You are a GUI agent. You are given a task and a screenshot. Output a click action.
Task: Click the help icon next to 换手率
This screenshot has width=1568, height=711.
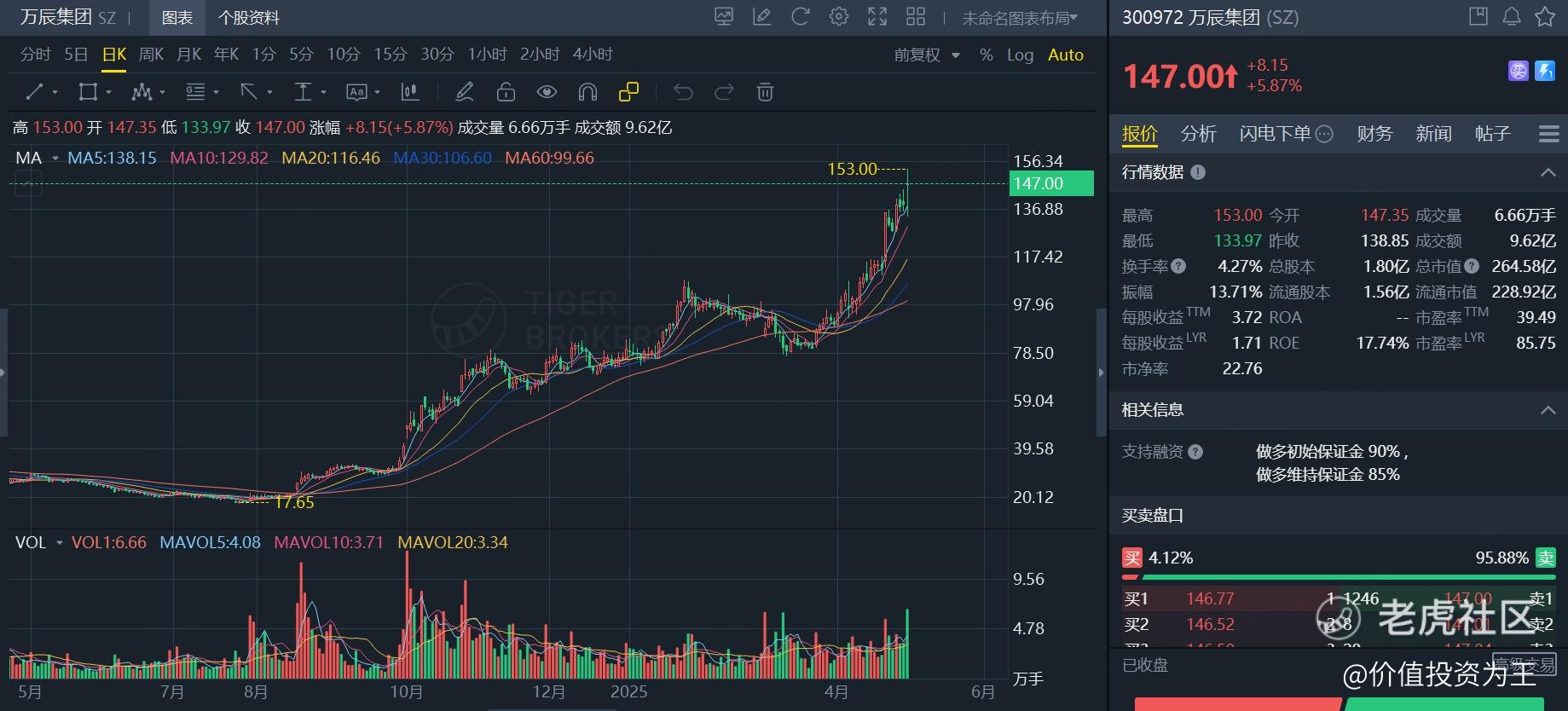pos(1178,266)
